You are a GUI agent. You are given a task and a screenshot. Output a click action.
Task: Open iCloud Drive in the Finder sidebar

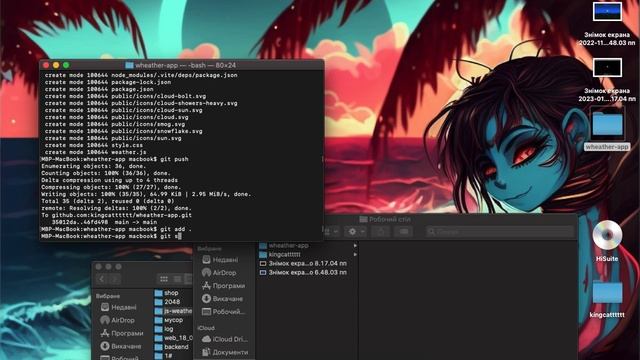(x=224, y=339)
